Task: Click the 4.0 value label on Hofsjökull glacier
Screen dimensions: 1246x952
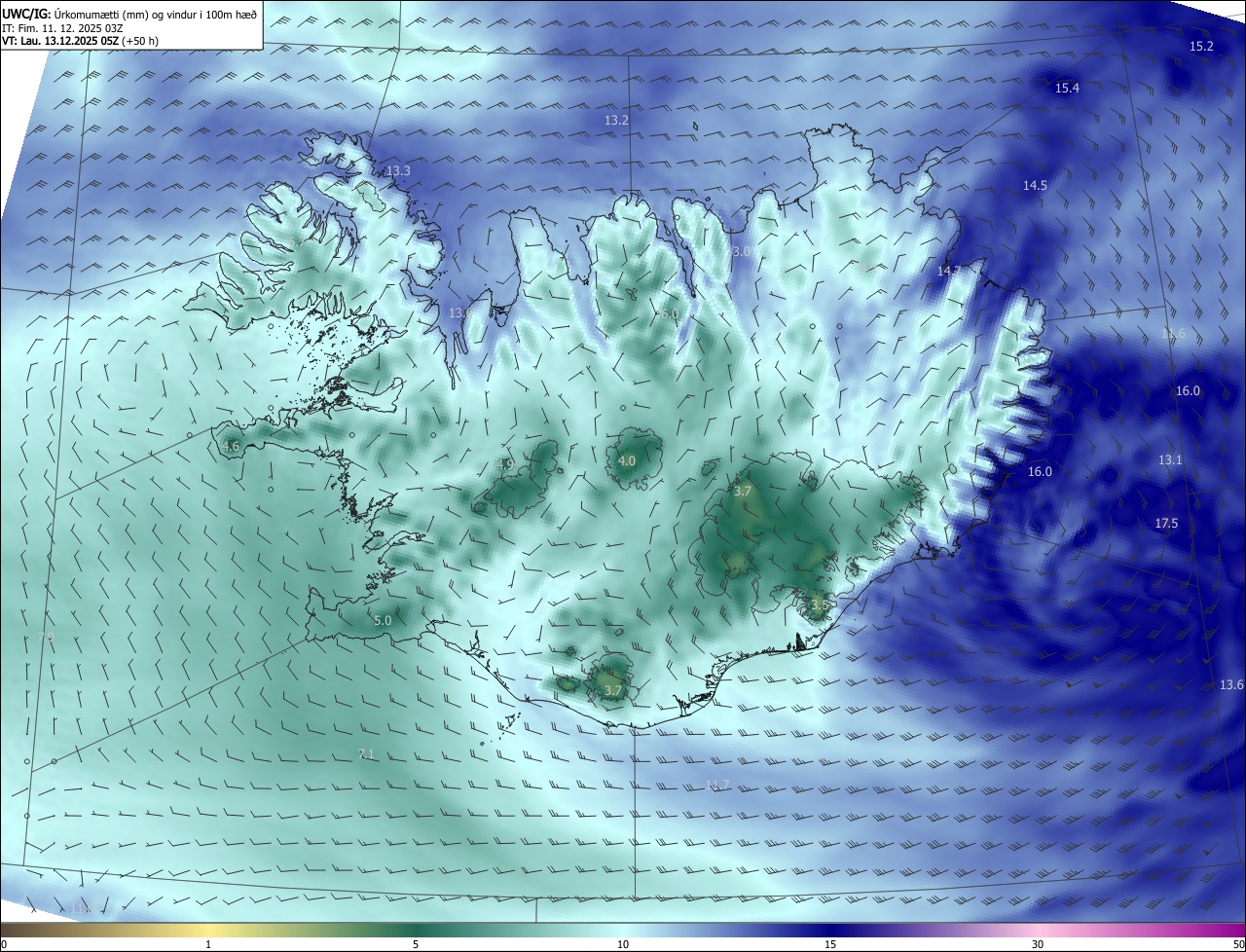Action: [x=627, y=461]
